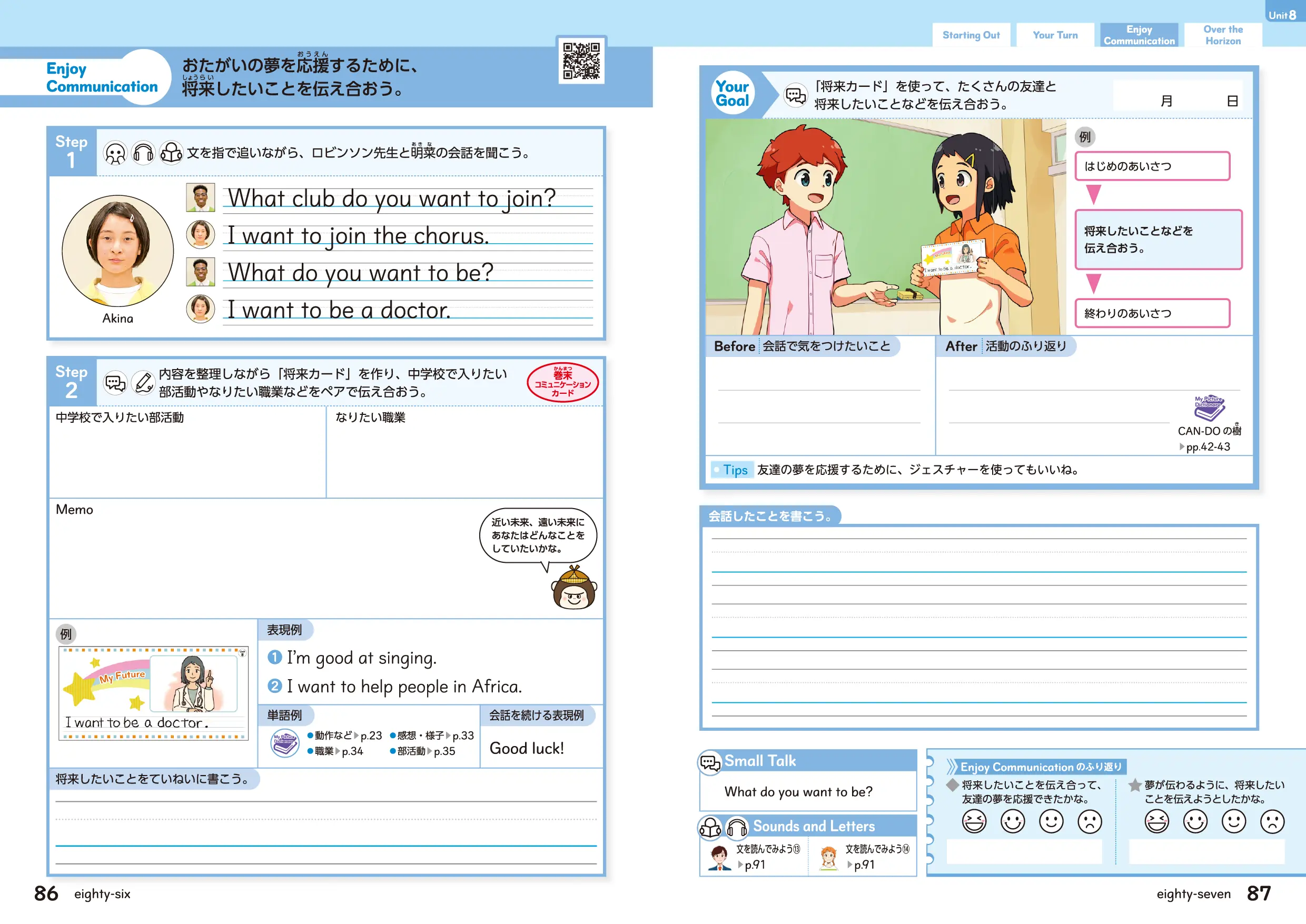This screenshot has width=1306, height=924.
Task: Click the My Future example card
Action: pos(153,693)
